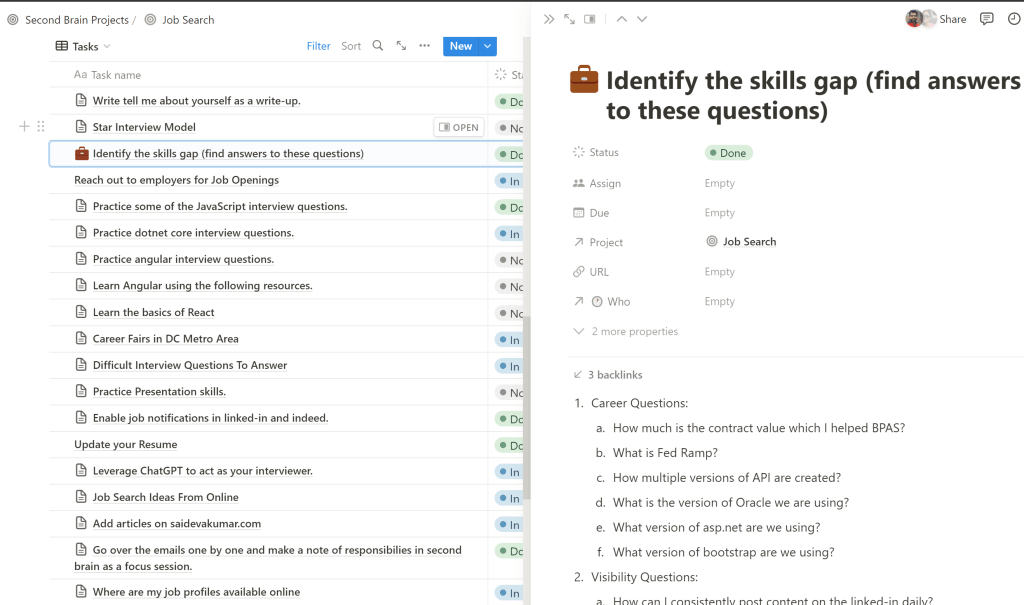Click the Done status tag
The height and width of the screenshot is (605, 1024).
(728, 153)
